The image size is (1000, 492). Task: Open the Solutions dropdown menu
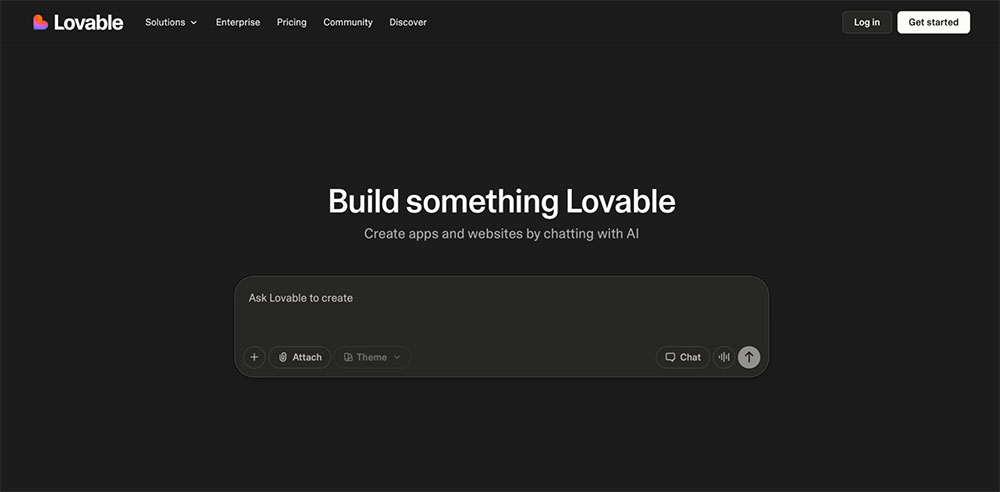tap(171, 22)
